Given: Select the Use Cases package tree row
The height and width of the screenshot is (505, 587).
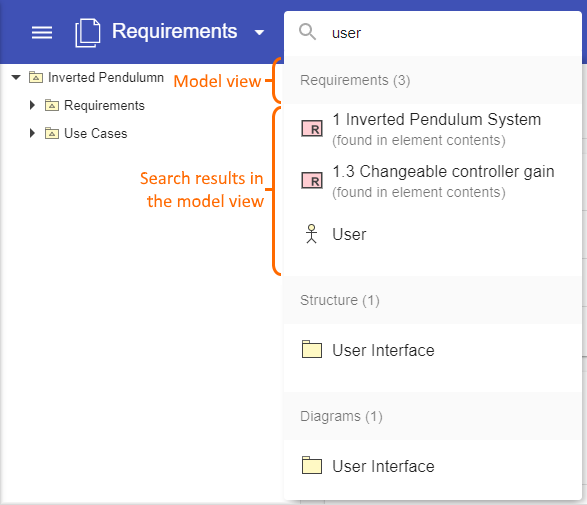Looking at the screenshot, I should (x=95, y=133).
